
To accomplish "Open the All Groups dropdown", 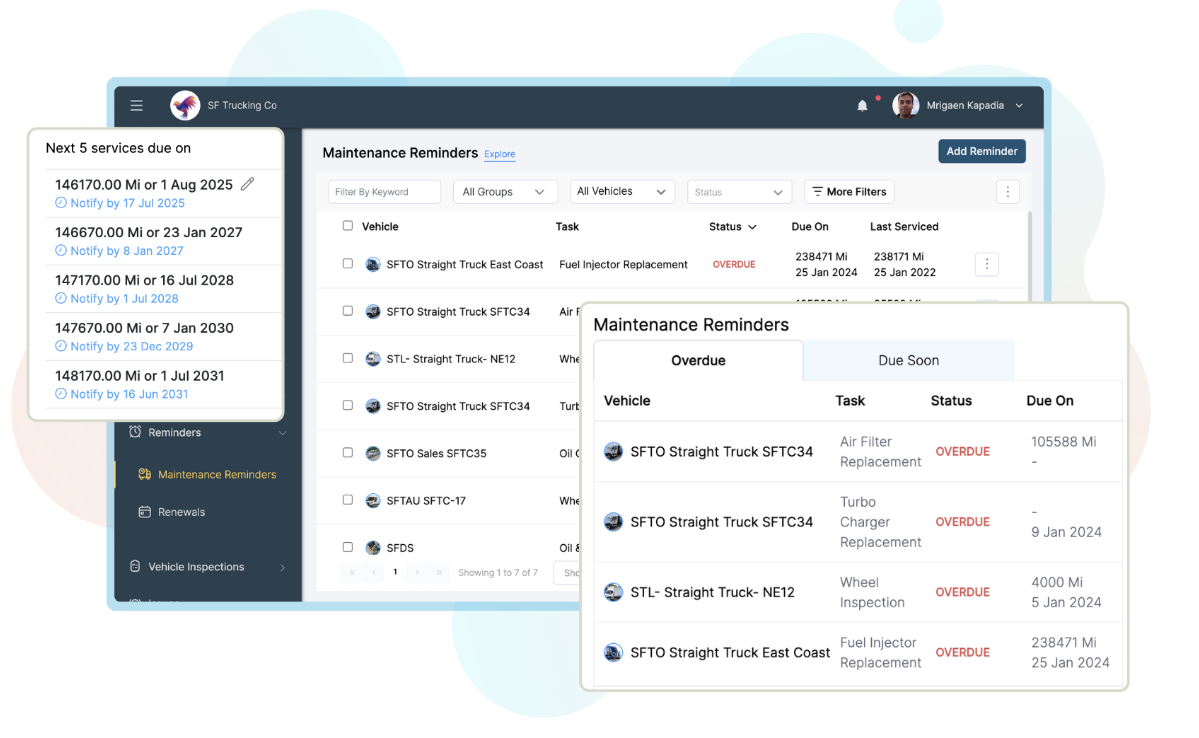I will pos(504,192).
